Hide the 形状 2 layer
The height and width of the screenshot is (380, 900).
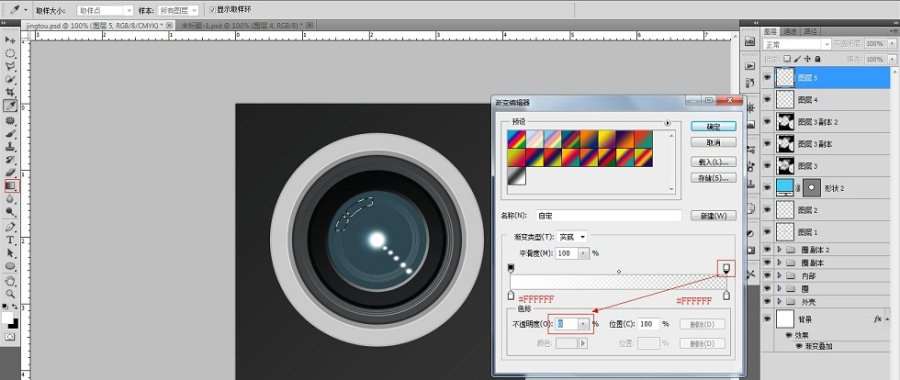(767, 188)
